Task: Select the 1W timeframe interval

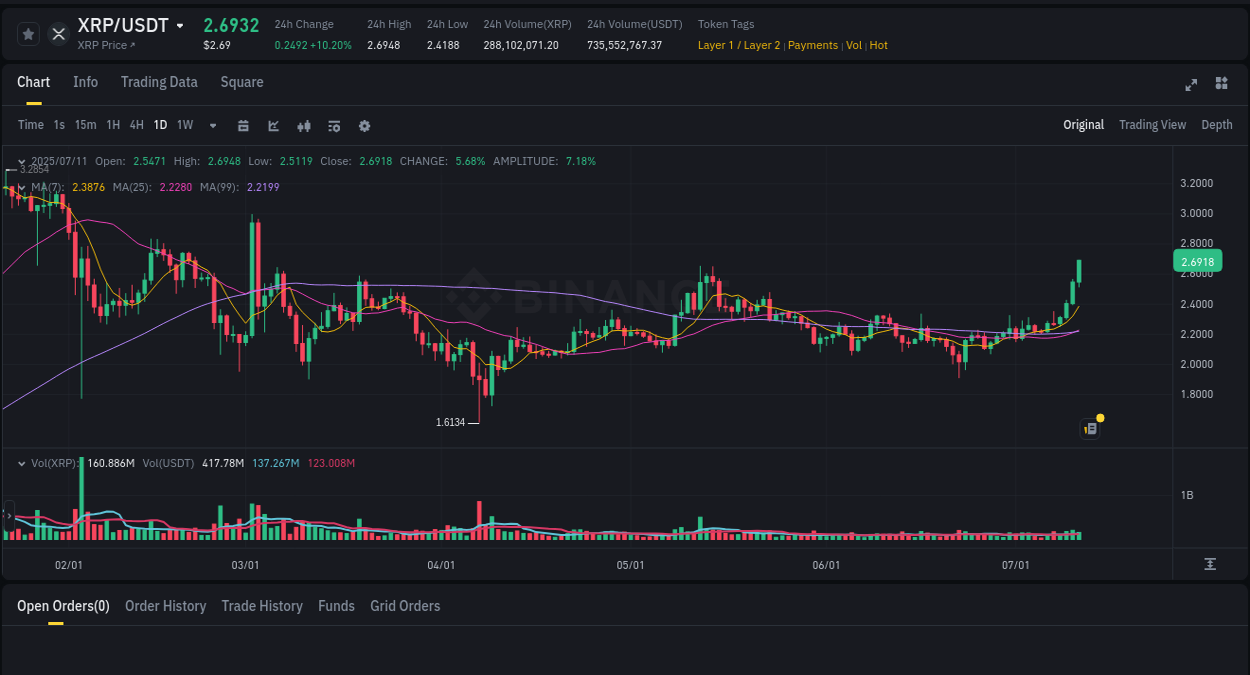Action: point(184,125)
